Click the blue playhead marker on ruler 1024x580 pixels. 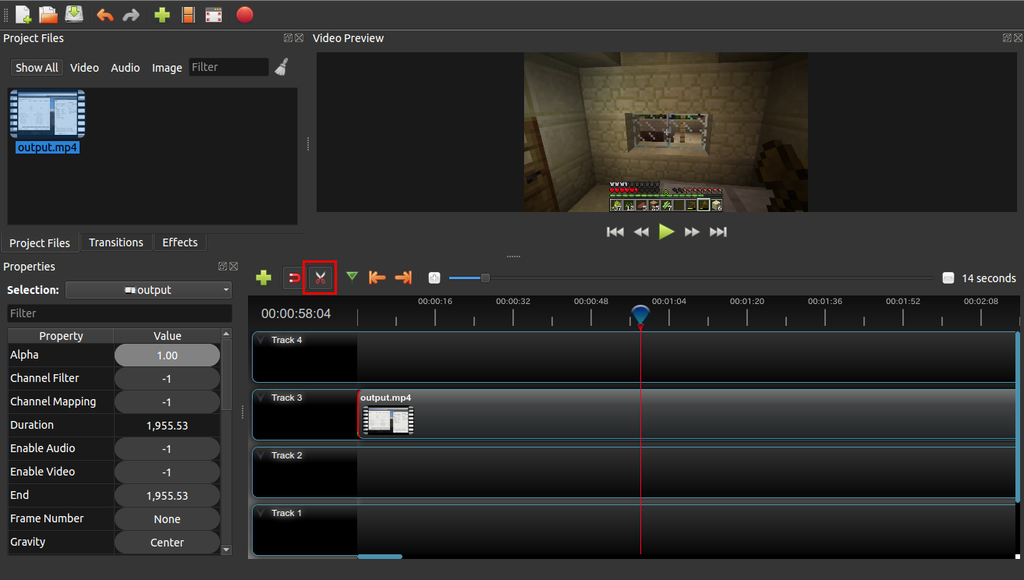(641, 314)
